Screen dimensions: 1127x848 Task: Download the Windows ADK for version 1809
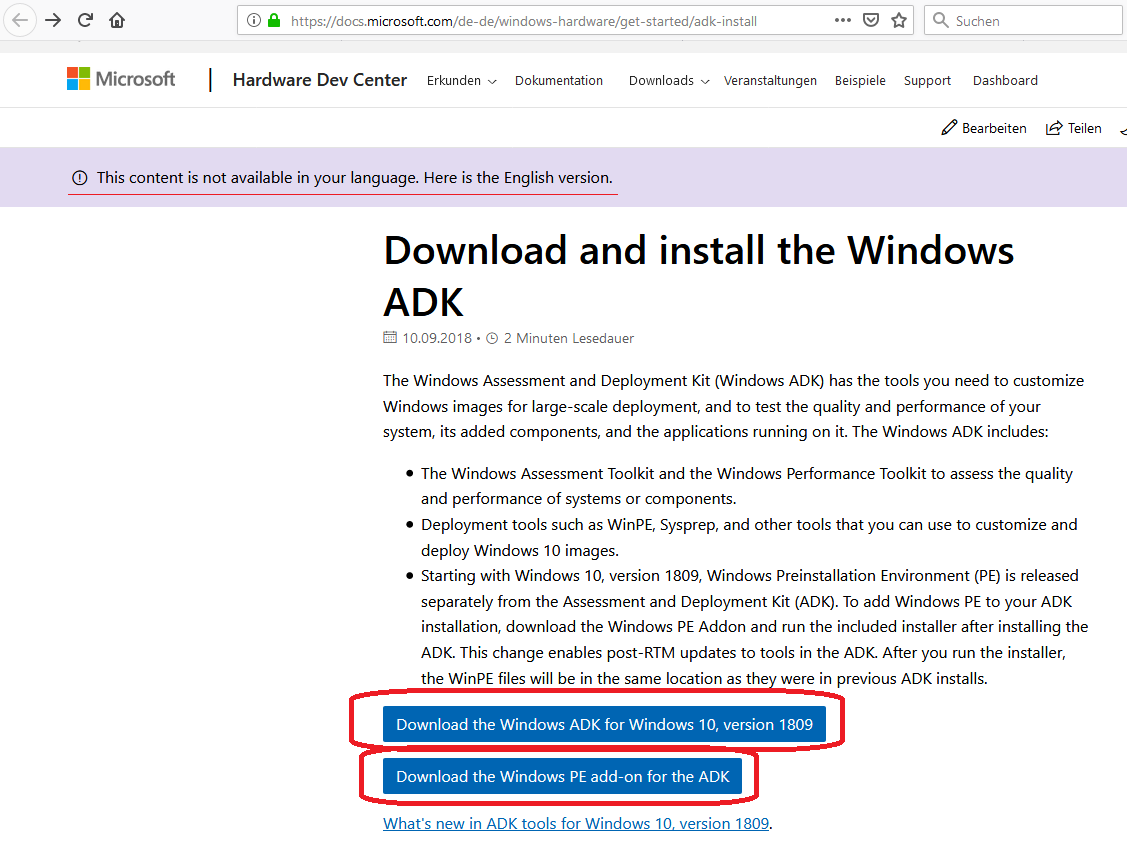point(604,724)
